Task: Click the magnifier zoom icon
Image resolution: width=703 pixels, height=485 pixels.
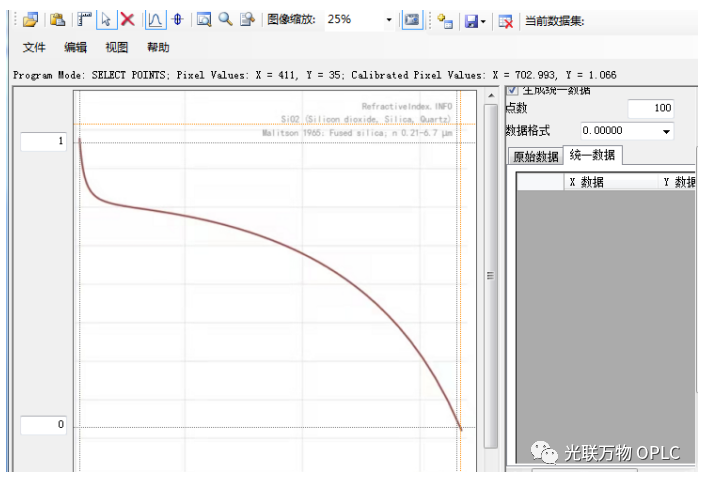Action: pos(225,19)
